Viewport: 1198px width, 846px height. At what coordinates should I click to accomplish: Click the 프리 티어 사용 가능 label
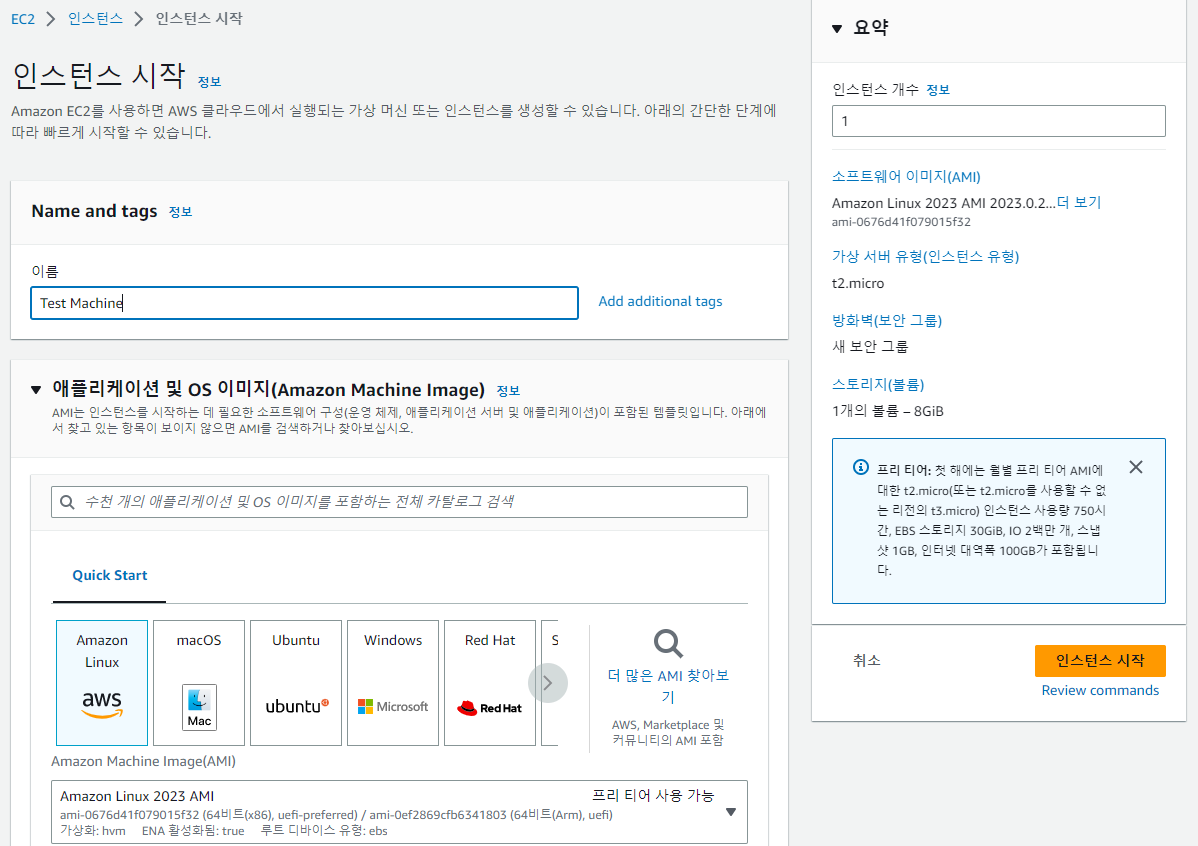[x=653, y=796]
